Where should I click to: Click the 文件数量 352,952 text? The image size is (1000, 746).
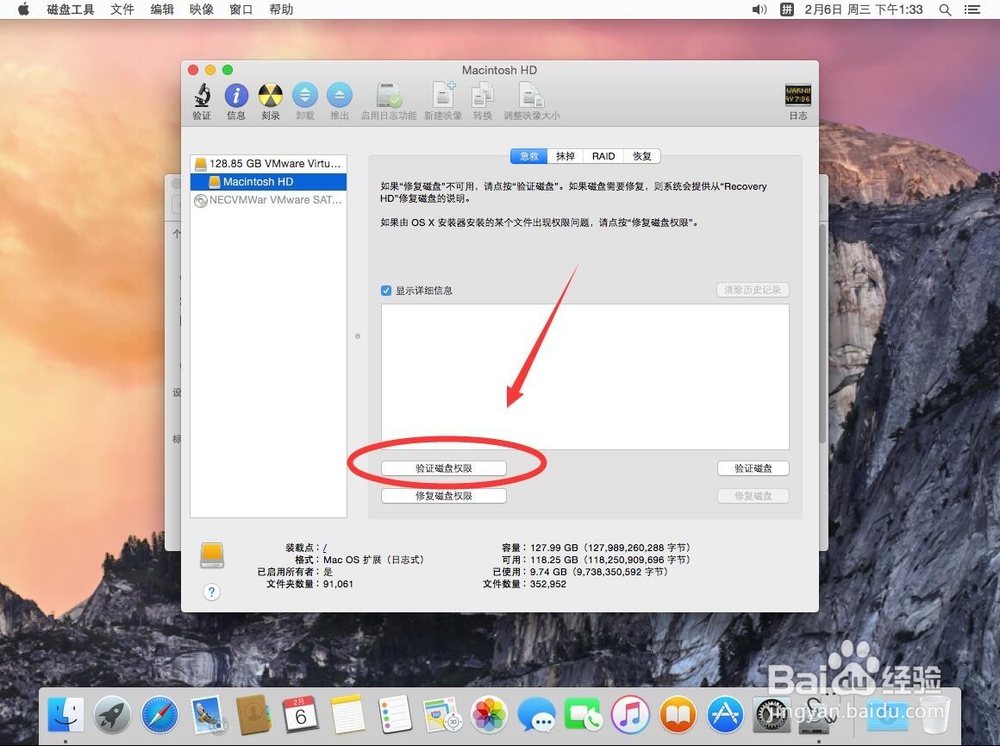tap(524, 584)
